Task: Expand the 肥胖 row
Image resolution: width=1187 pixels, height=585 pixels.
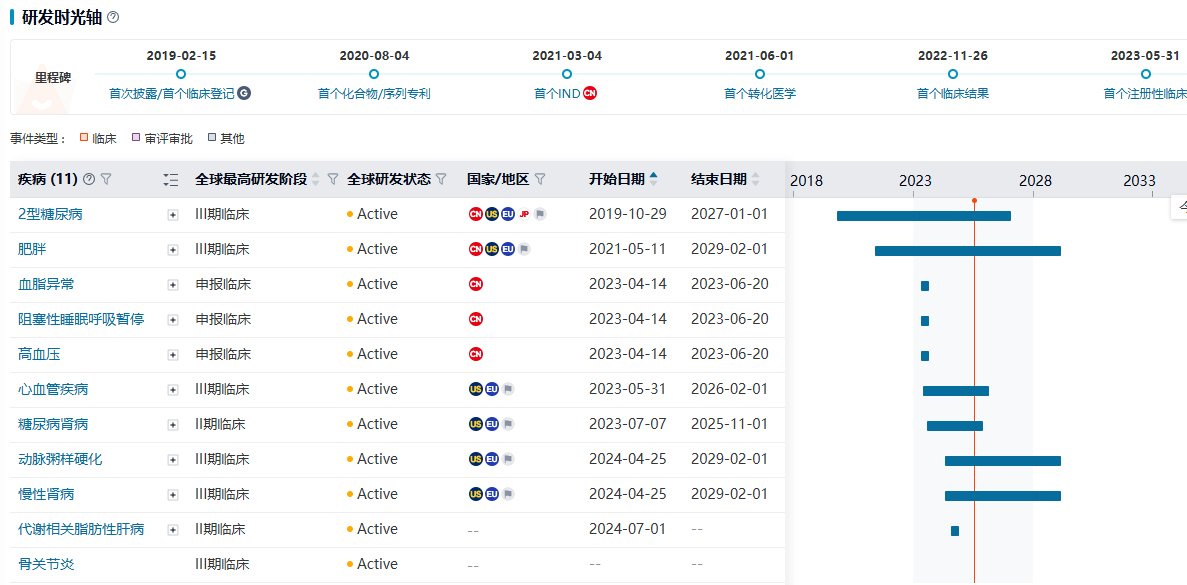Action: [173, 250]
